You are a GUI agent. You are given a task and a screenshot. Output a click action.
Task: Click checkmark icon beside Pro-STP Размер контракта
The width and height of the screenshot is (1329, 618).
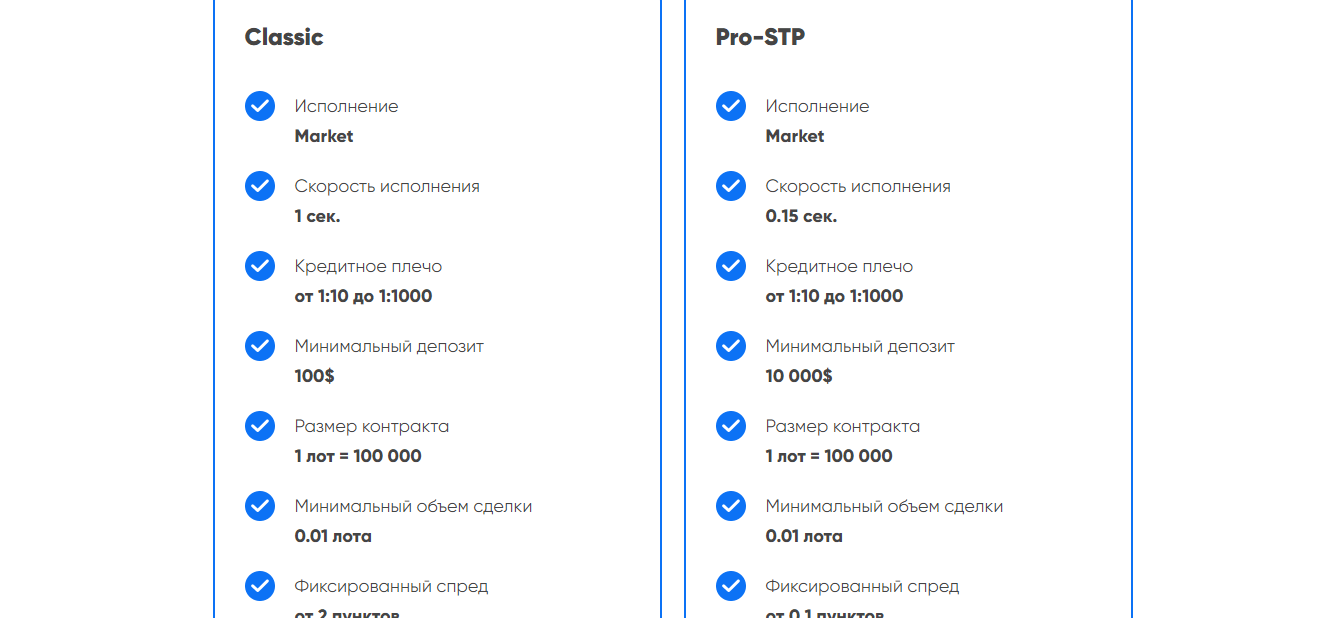coord(731,426)
